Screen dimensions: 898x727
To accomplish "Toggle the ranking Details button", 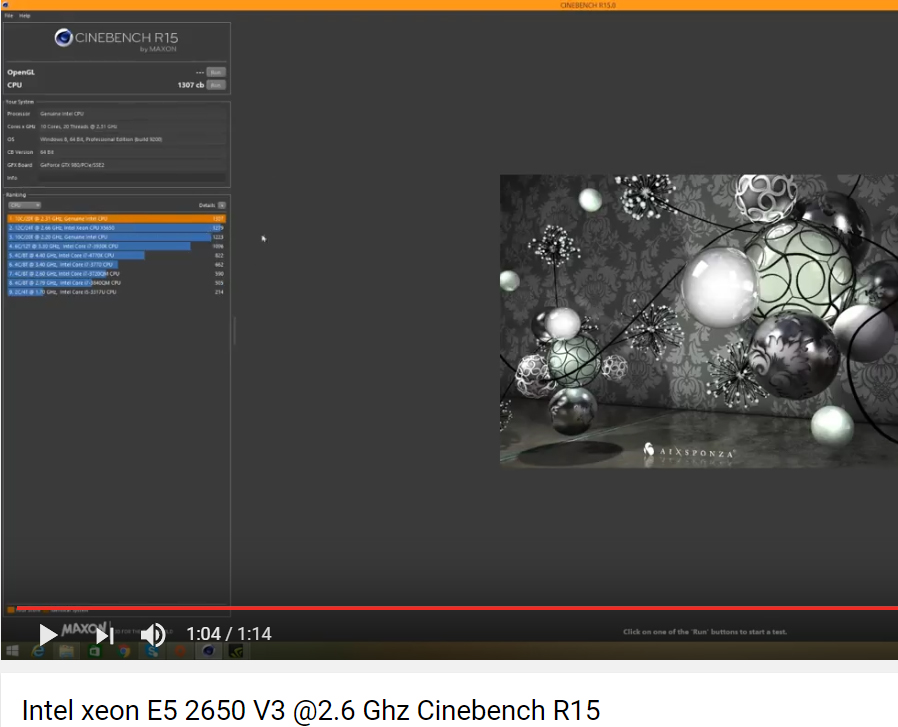I will click(x=222, y=205).
